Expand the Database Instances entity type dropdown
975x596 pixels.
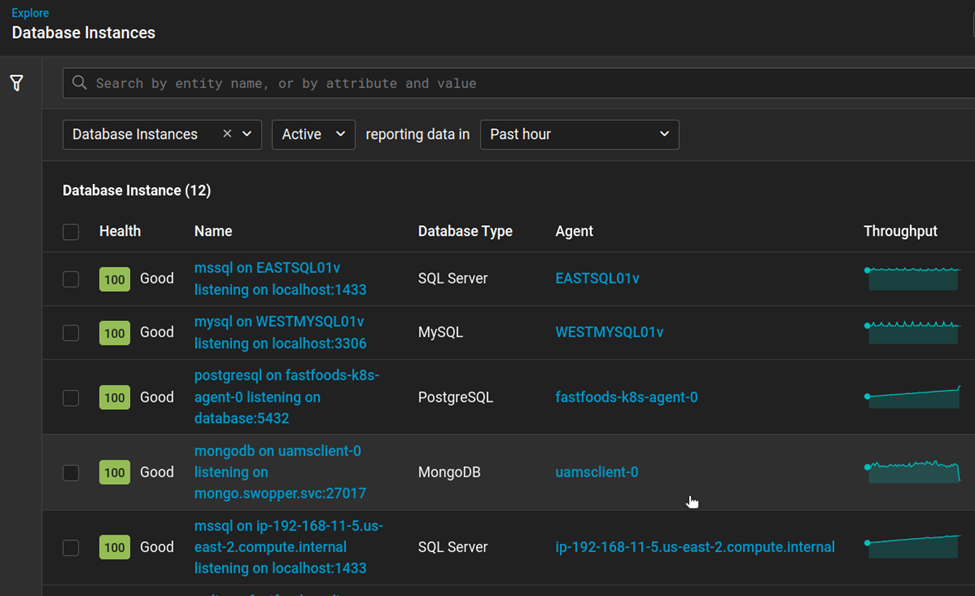247,134
